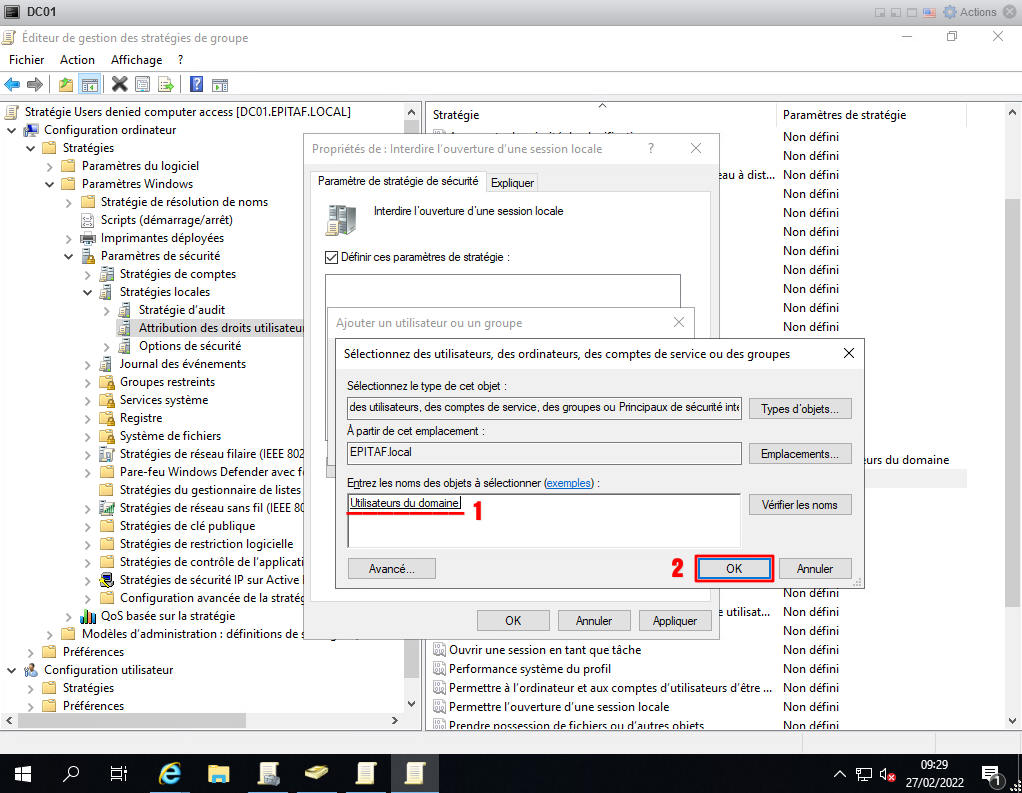Open Properties via the toolbar icon
The height and width of the screenshot is (793, 1022).
[143, 84]
